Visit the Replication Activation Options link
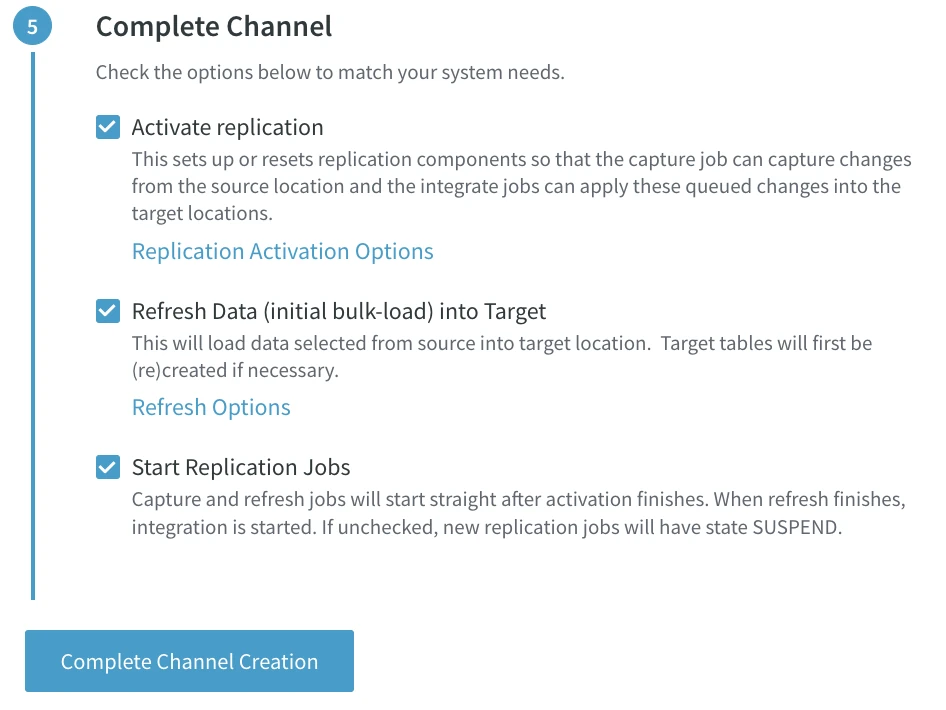Image resolution: width=946 pixels, height=710 pixels. click(282, 251)
